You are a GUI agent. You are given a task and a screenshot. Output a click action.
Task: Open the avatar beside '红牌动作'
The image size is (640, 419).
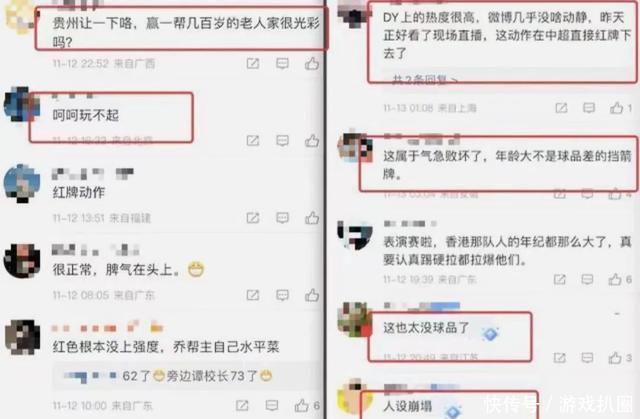tap(22, 184)
